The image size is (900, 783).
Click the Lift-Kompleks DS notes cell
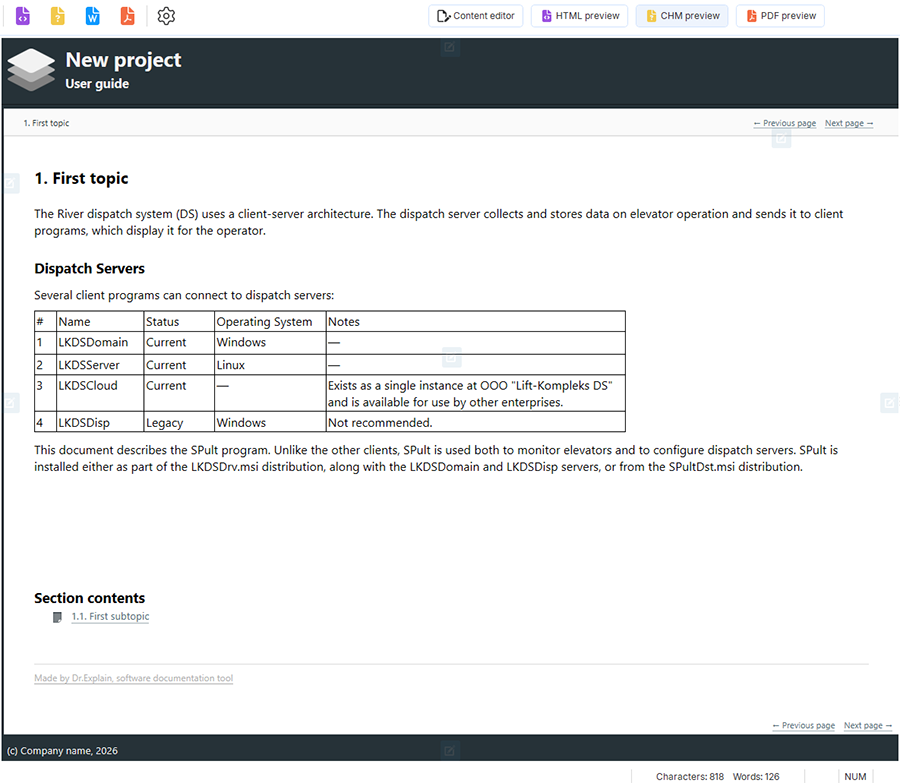pyautogui.click(x=475, y=393)
